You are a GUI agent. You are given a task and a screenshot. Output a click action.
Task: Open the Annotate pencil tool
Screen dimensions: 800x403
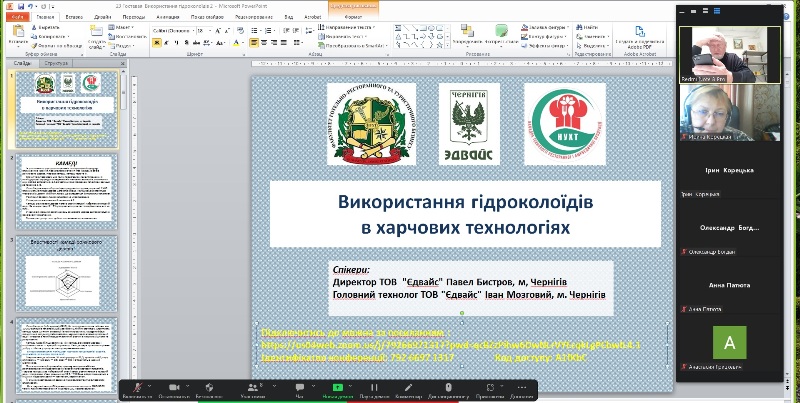tap(410, 387)
